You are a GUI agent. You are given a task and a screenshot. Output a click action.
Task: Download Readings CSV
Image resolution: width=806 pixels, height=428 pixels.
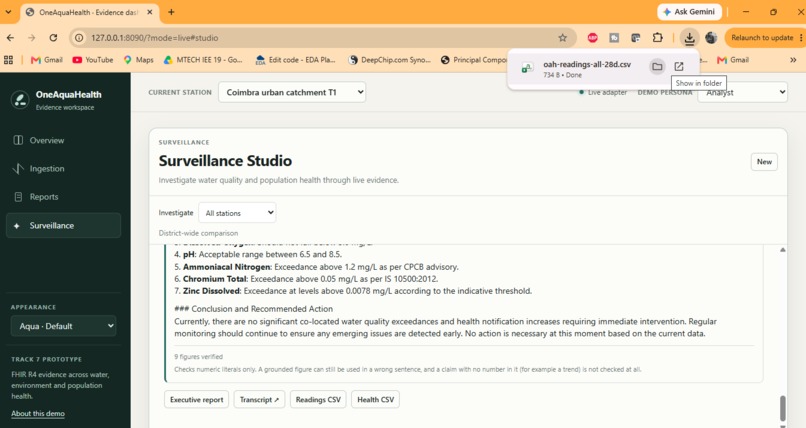click(318, 400)
